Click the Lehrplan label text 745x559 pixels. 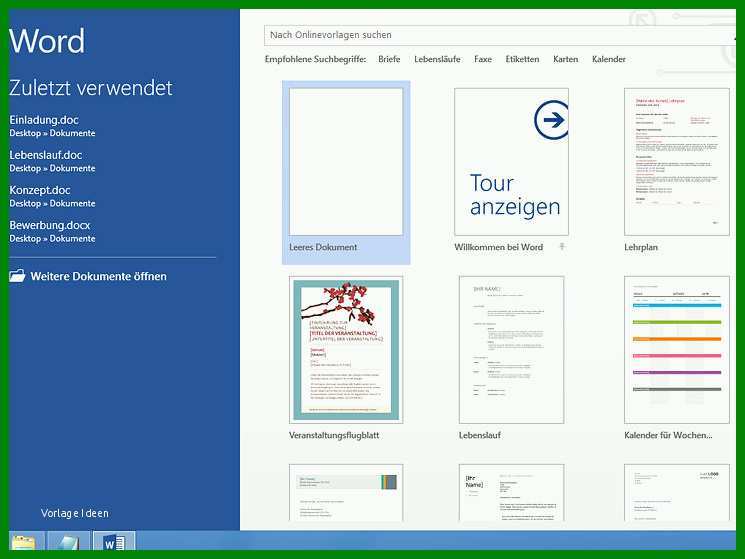click(x=641, y=247)
